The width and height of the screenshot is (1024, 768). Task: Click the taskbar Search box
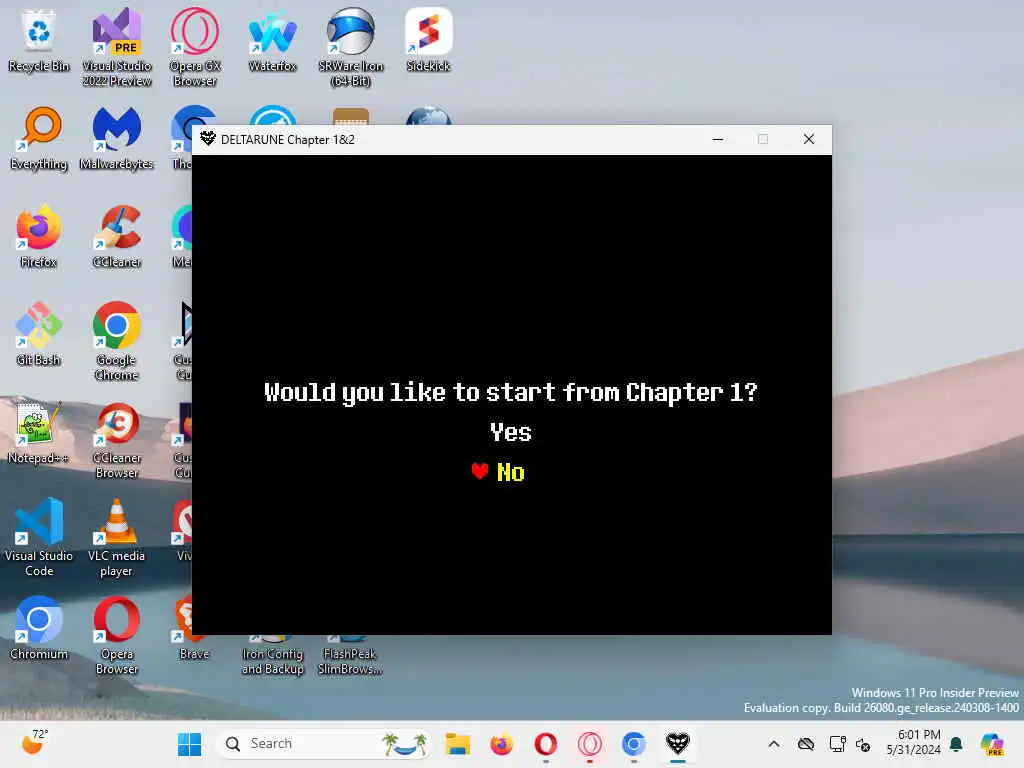[324, 744]
